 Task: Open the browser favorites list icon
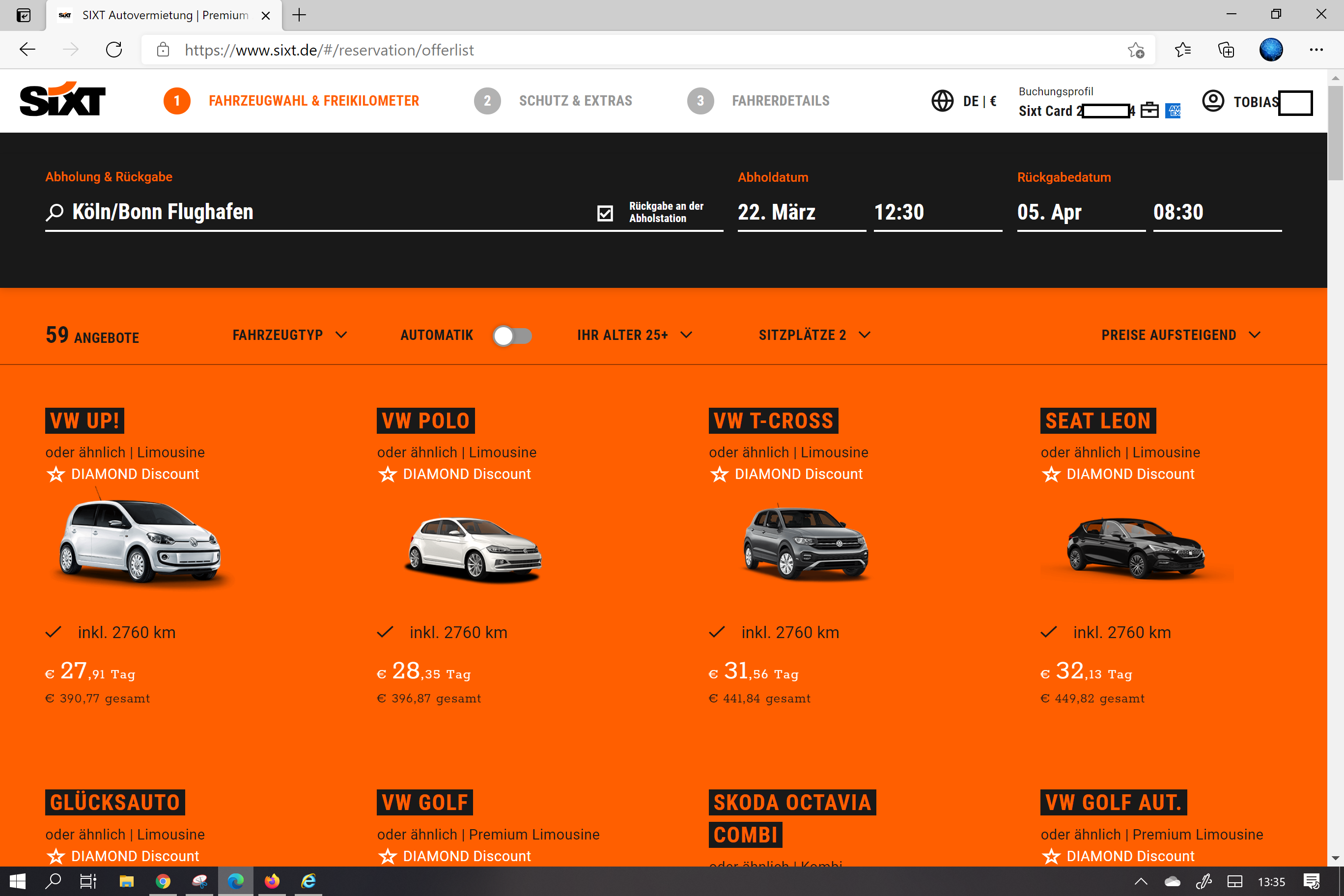[x=1182, y=50]
